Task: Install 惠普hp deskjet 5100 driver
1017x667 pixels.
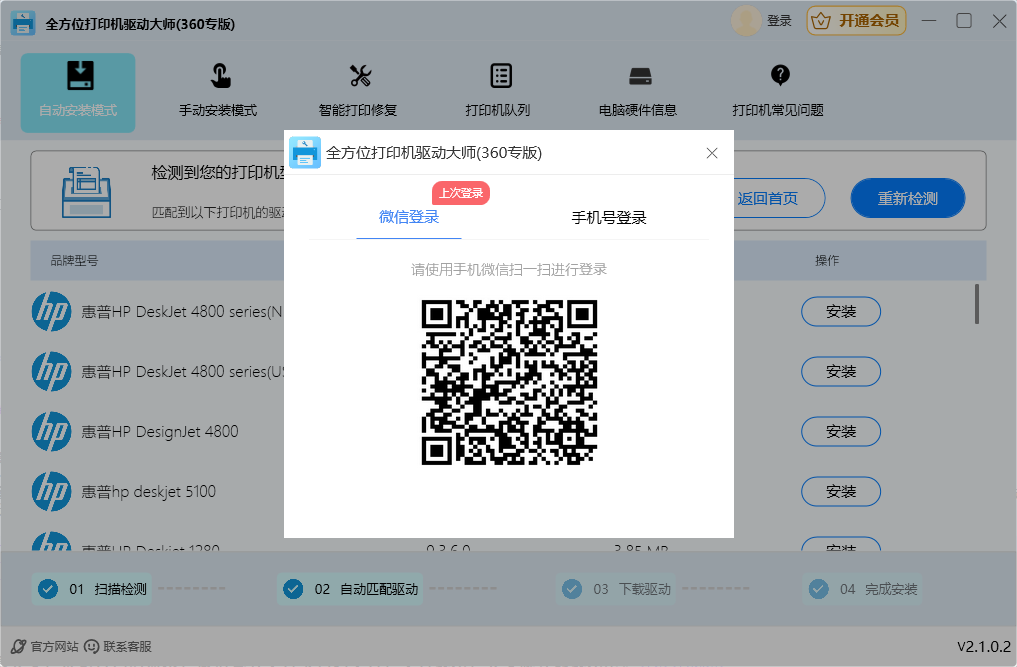Action: click(x=840, y=491)
